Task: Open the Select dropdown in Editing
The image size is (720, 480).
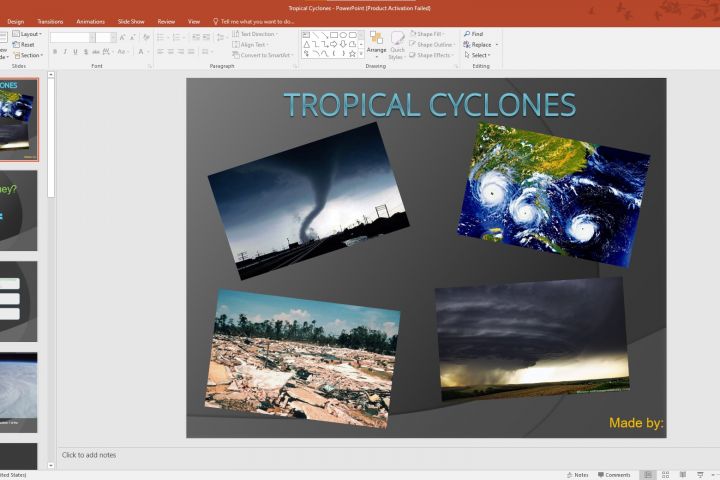Action: [x=481, y=55]
